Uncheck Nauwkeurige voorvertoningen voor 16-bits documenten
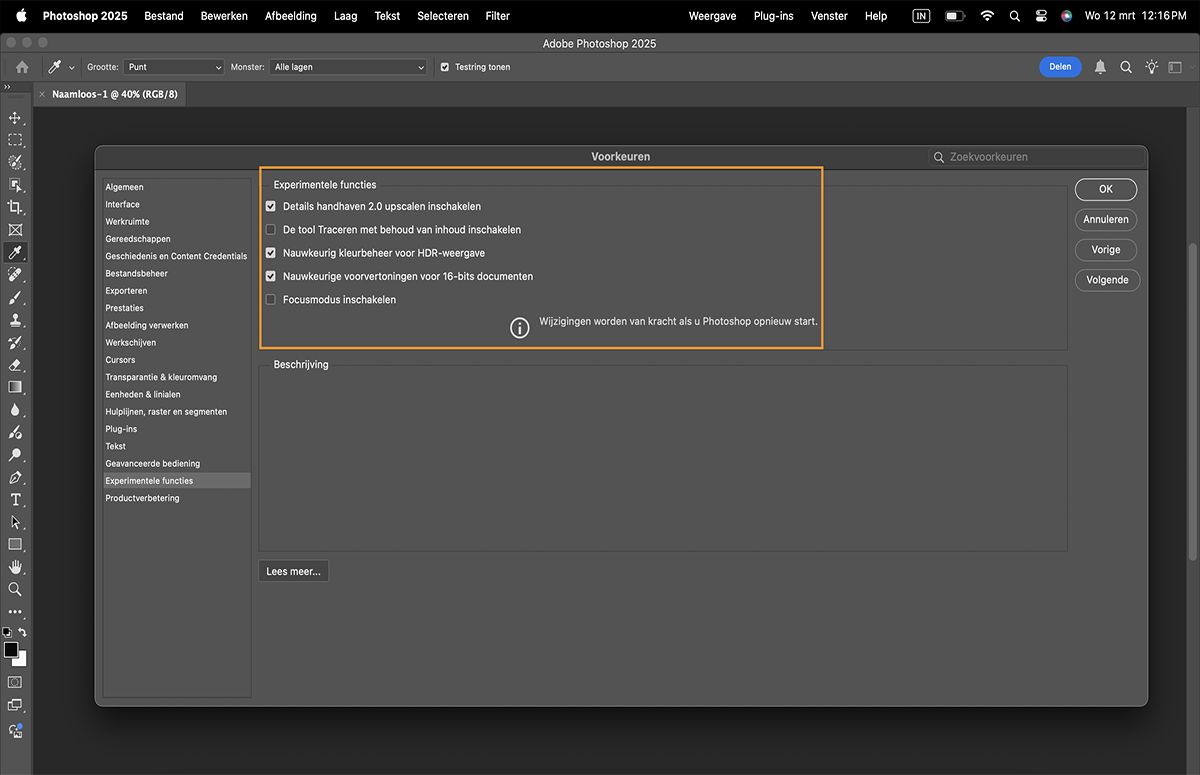Viewport: 1200px width, 775px height. (270, 276)
